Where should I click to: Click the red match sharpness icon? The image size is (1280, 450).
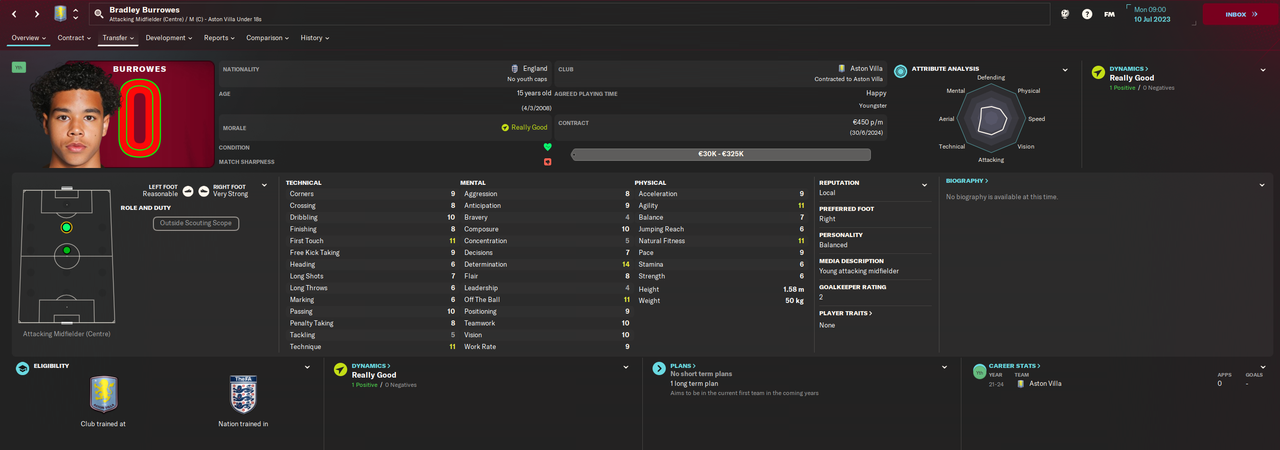point(548,161)
